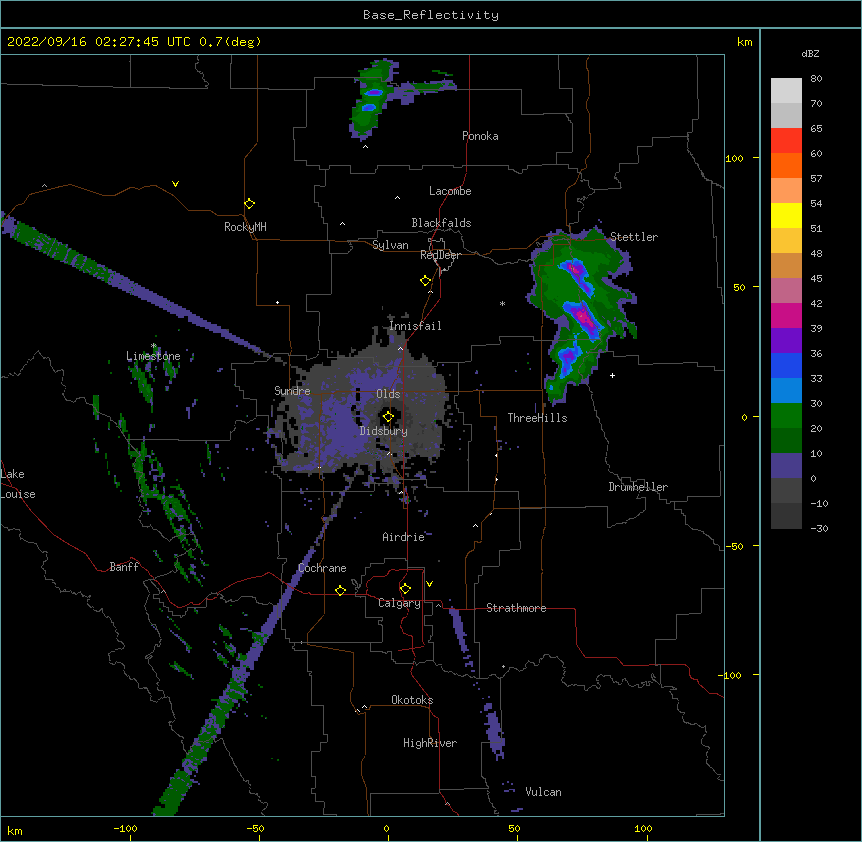Click the Lacombe town label
Viewport: 862px width, 842px height.
click(x=450, y=191)
